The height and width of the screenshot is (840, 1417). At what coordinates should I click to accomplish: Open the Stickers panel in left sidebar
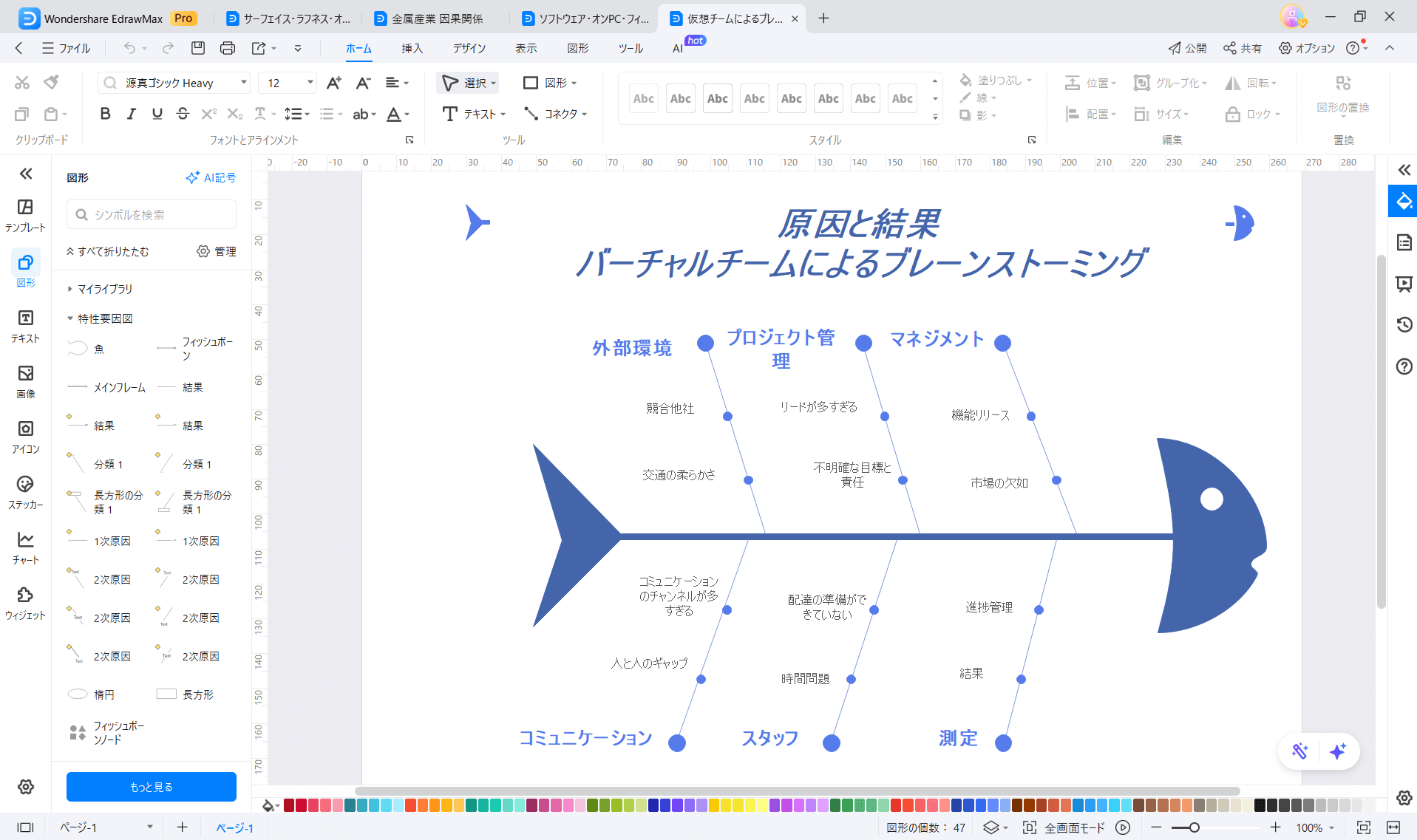pyautogui.click(x=25, y=492)
